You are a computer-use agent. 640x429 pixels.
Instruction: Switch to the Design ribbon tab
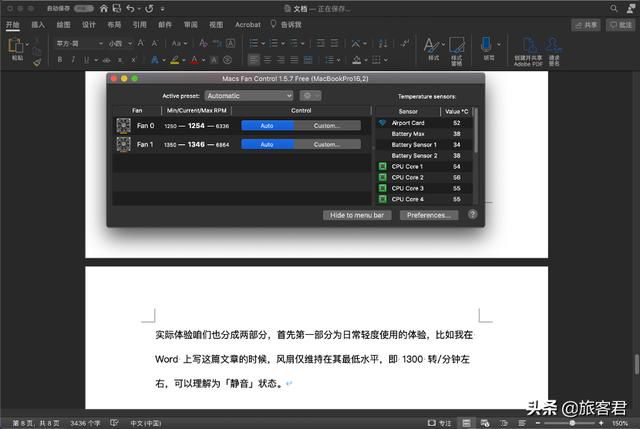click(x=89, y=25)
